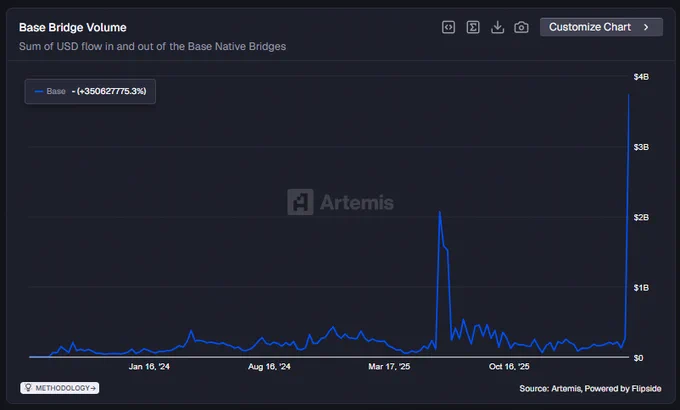Click the Mar 17, '25 date label
Viewport: 680px width, 410px height.
pos(389,367)
